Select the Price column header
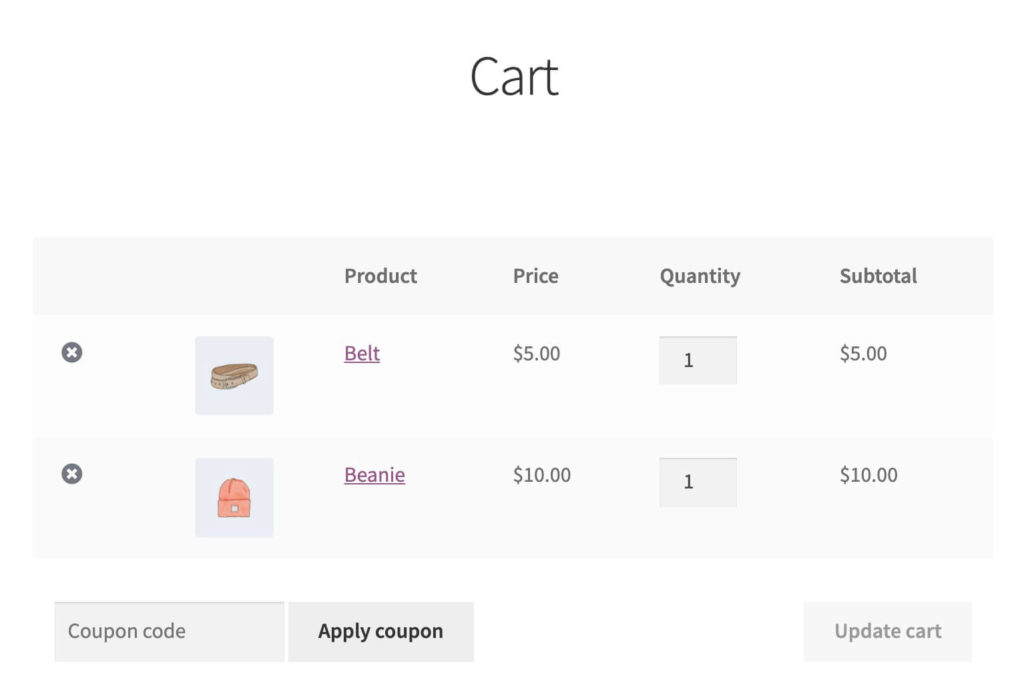The height and width of the screenshot is (694, 1024). click(x=536, y=276)
